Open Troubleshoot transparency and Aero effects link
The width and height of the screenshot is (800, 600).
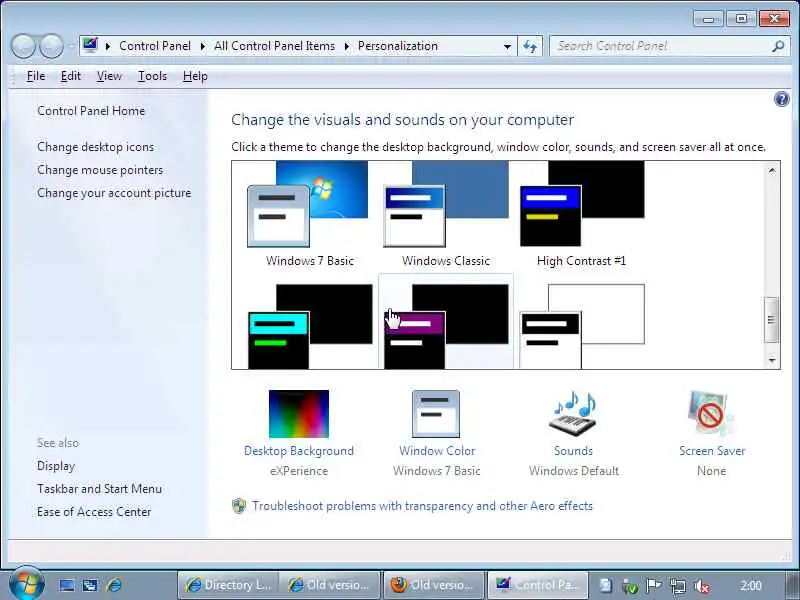(x=422, y=506)
